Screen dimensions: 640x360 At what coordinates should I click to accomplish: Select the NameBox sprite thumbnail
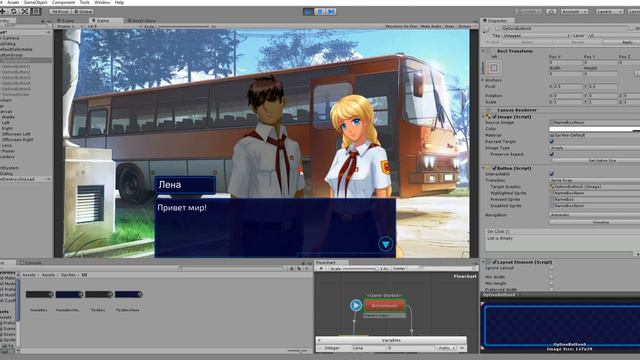39,294
